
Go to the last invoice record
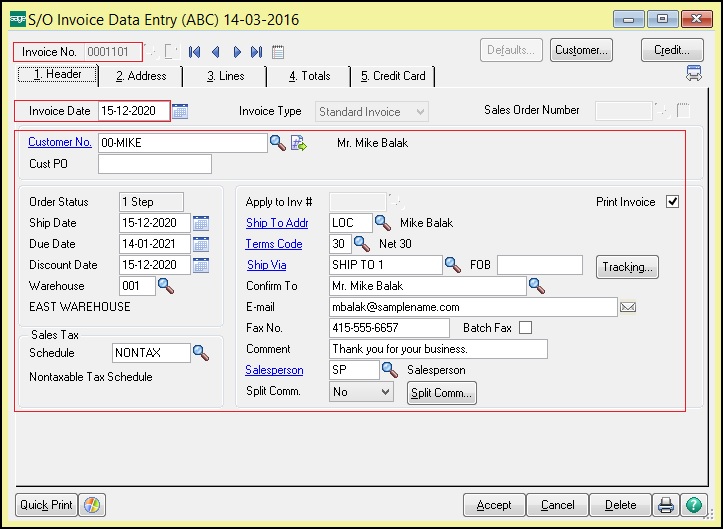point(257,51)
